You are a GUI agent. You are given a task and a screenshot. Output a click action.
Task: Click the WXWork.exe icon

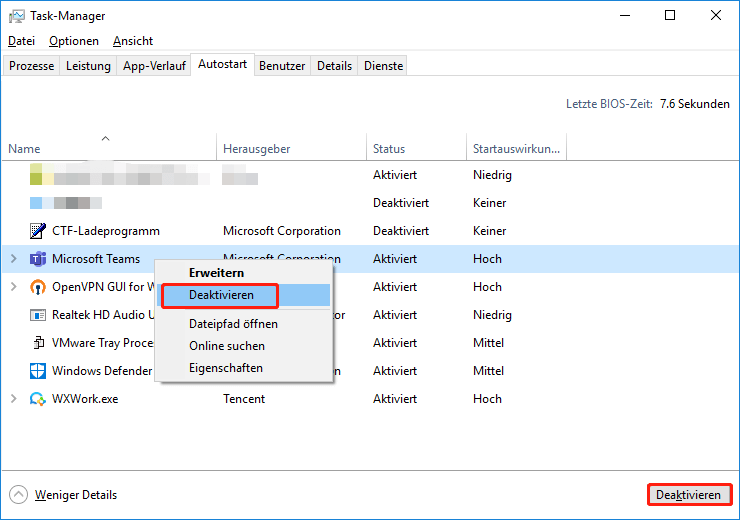pyautogui.click(x=38, y=399)
